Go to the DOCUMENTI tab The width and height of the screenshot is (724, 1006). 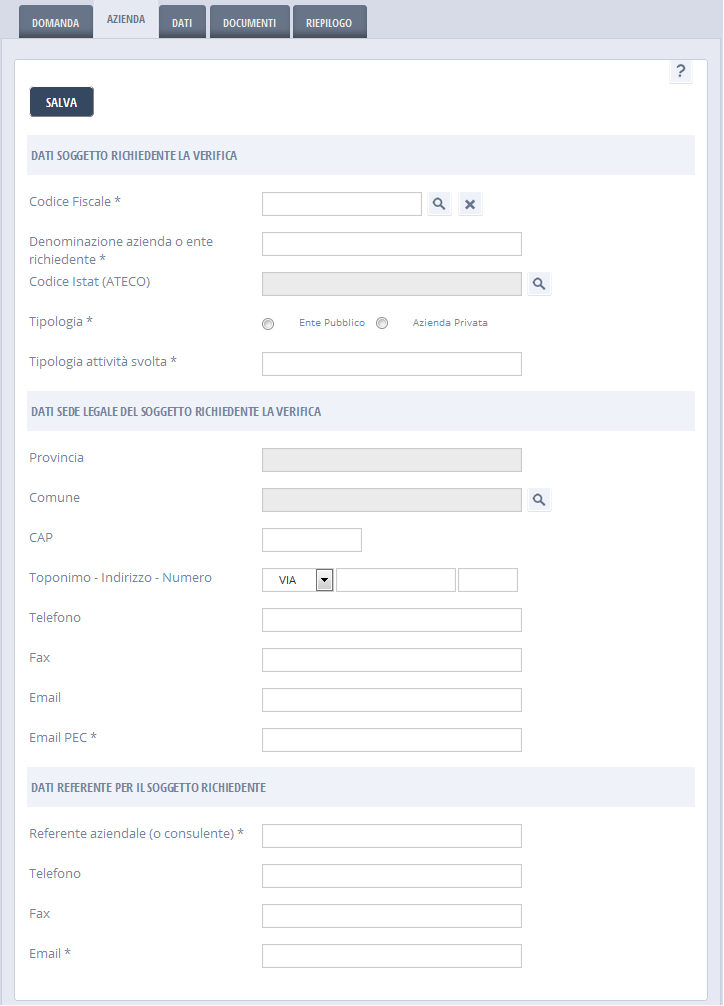coord(249,22)
